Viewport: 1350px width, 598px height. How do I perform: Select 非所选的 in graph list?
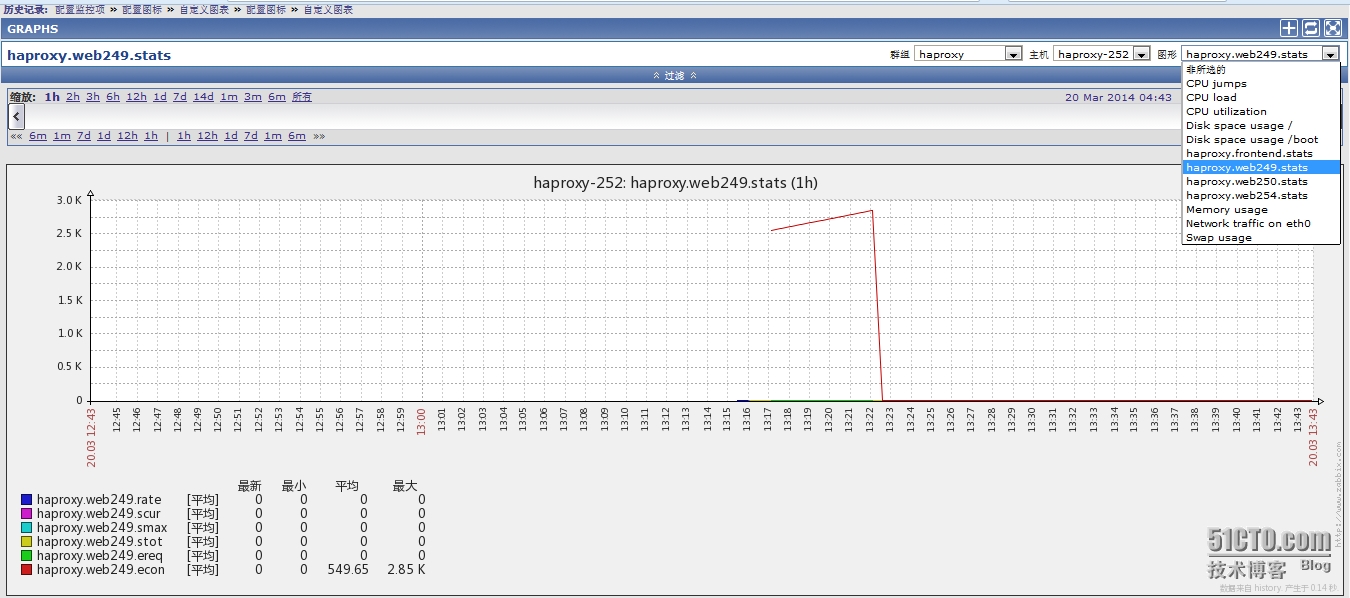1260,70
